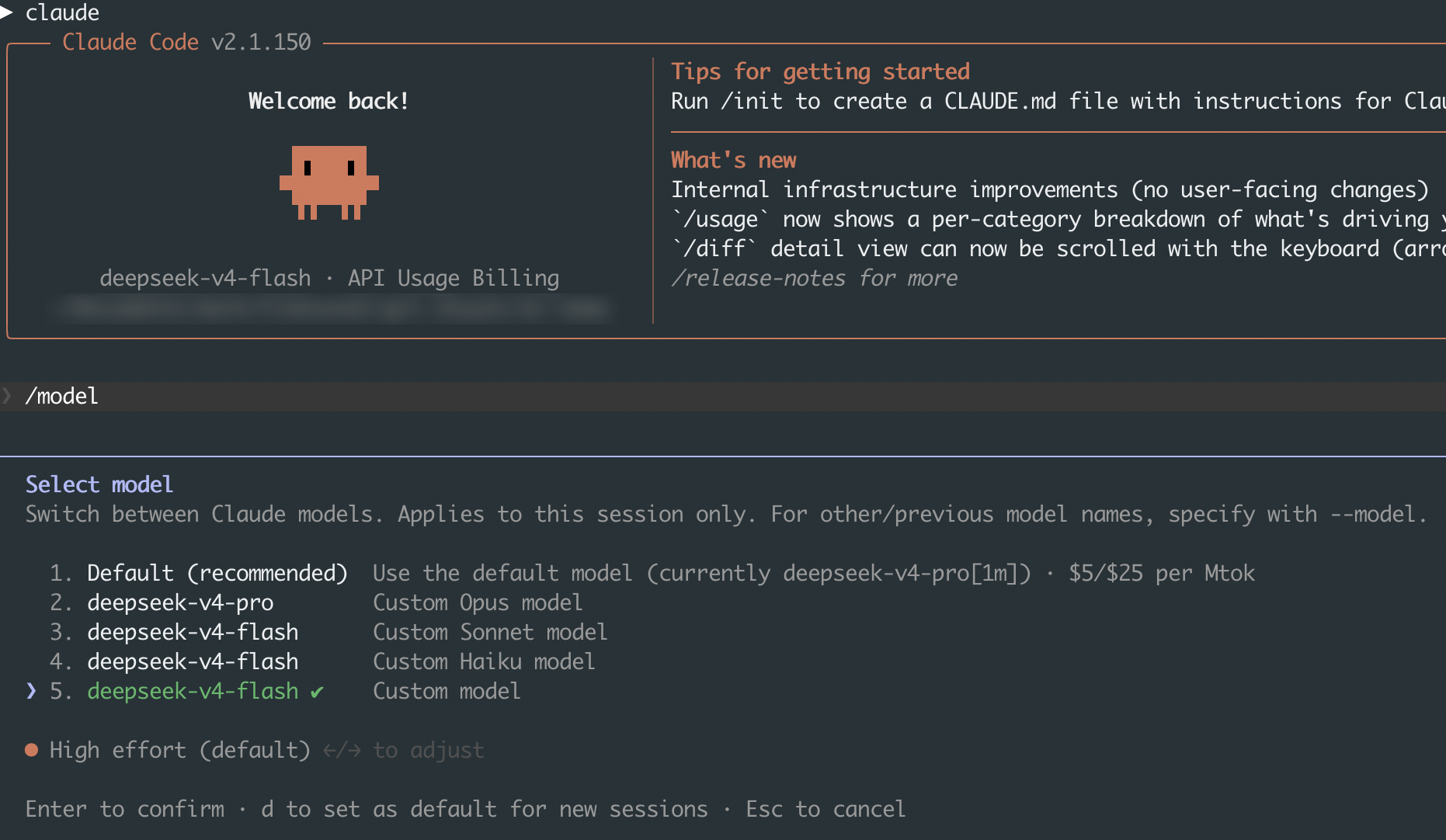Click the shell prompt triangle before claude

pyautogui.click(x=6, y=11)
